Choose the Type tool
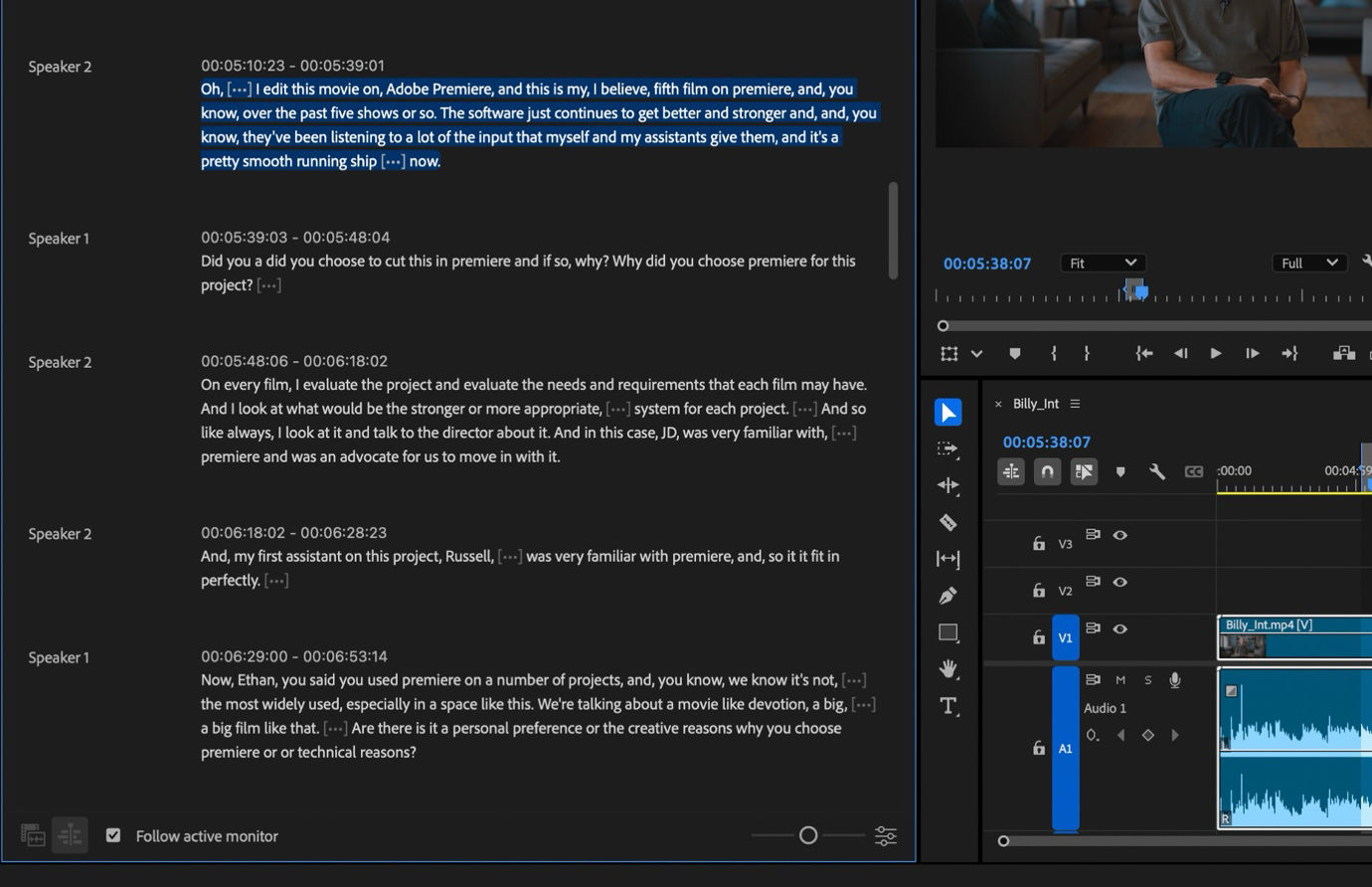The height and width of the screenshot is (887, 1372). click(947, 706)
